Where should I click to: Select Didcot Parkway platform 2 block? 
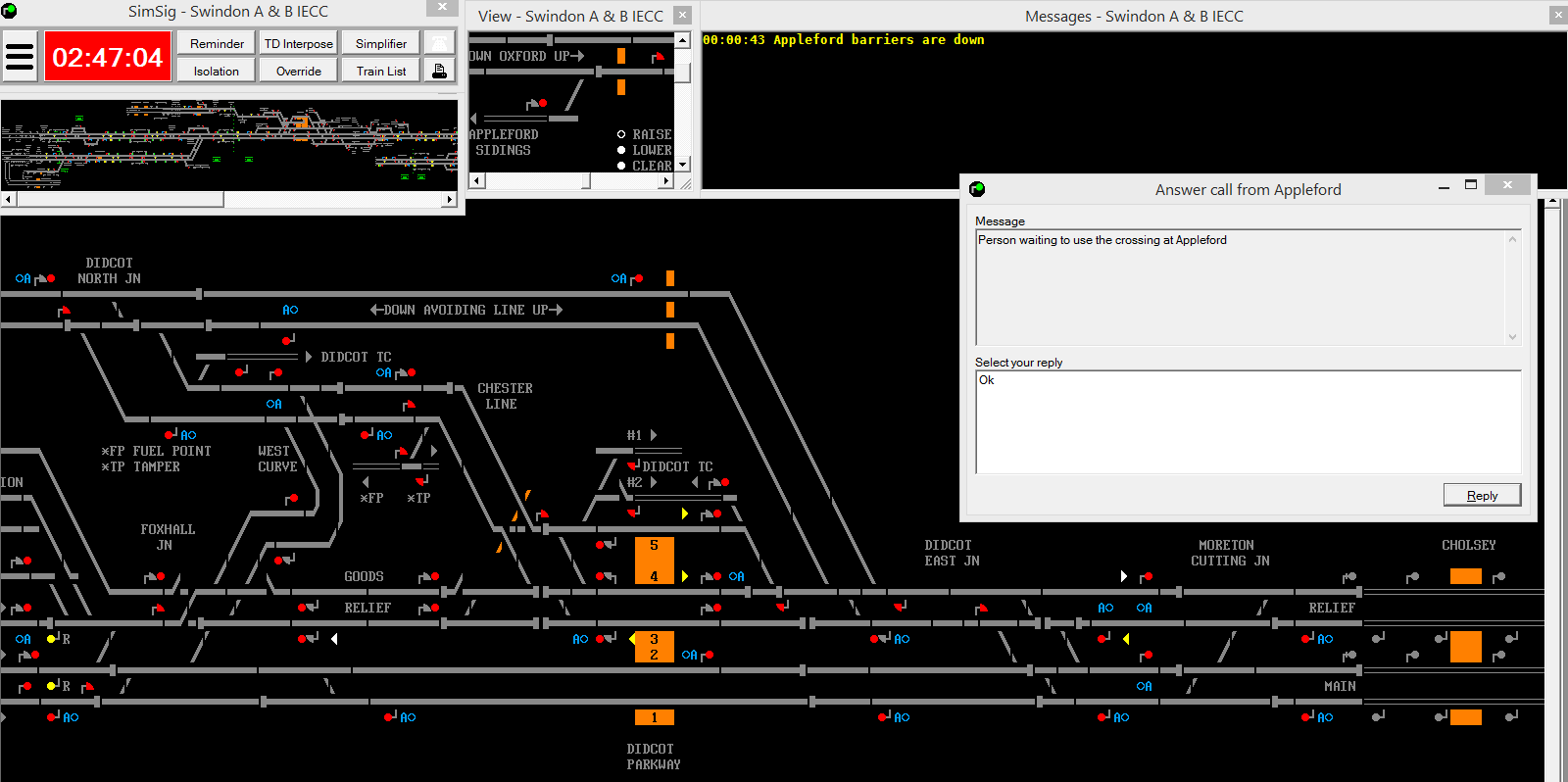coord(654,655)
